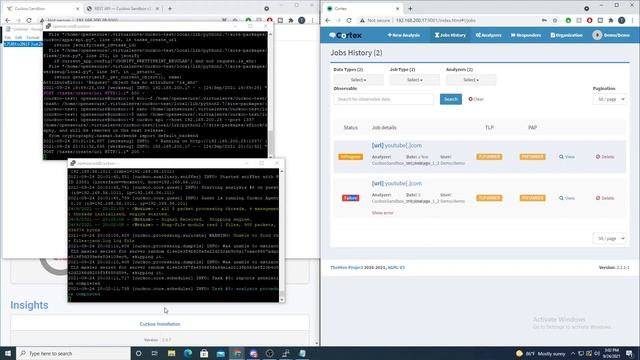Open Task View on the taskbar
The image size is (640, 360).
[x=155, y=353]
